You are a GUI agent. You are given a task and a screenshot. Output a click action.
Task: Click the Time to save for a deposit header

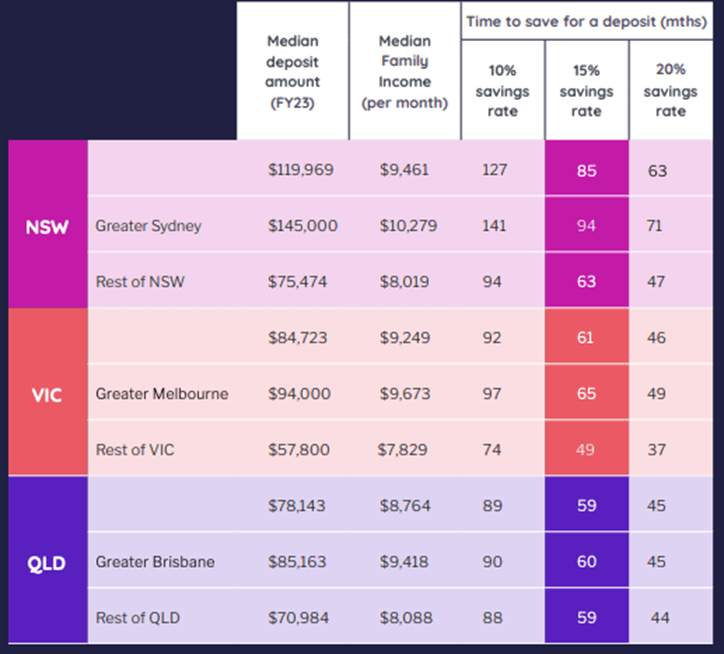(x=586, y=21)
